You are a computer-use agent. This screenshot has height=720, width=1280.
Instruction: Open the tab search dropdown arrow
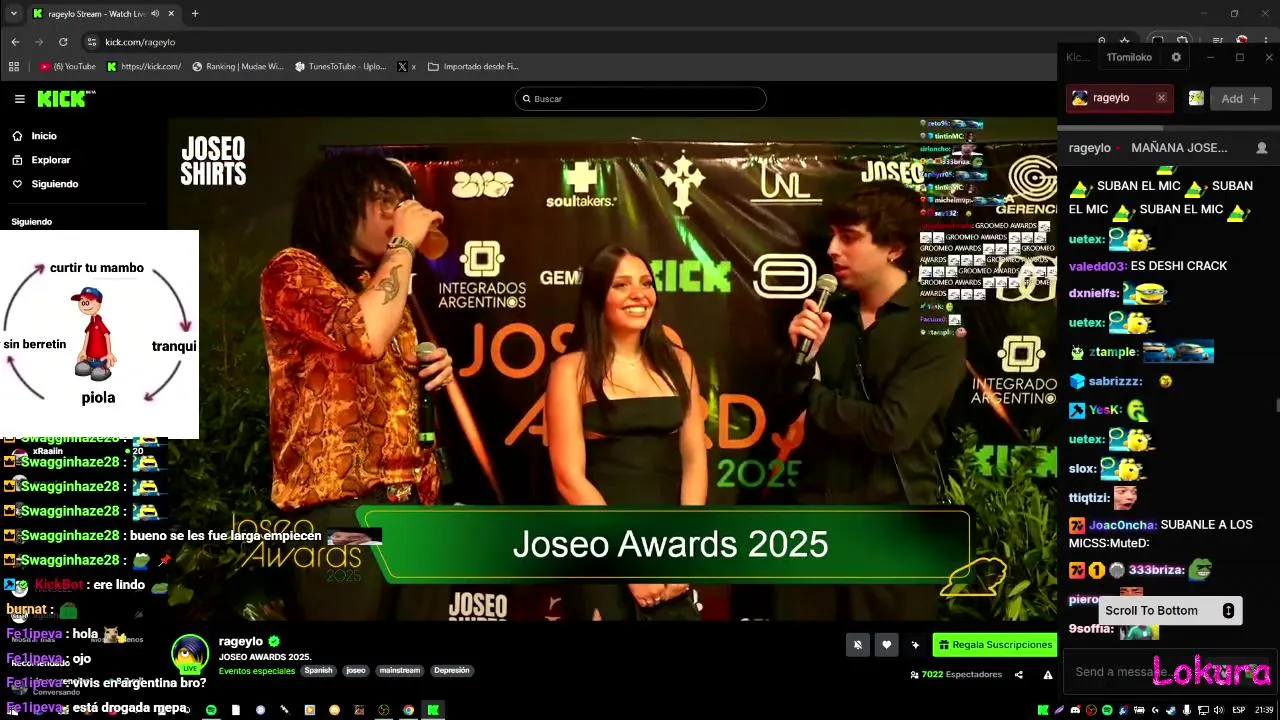pos(13,14)
